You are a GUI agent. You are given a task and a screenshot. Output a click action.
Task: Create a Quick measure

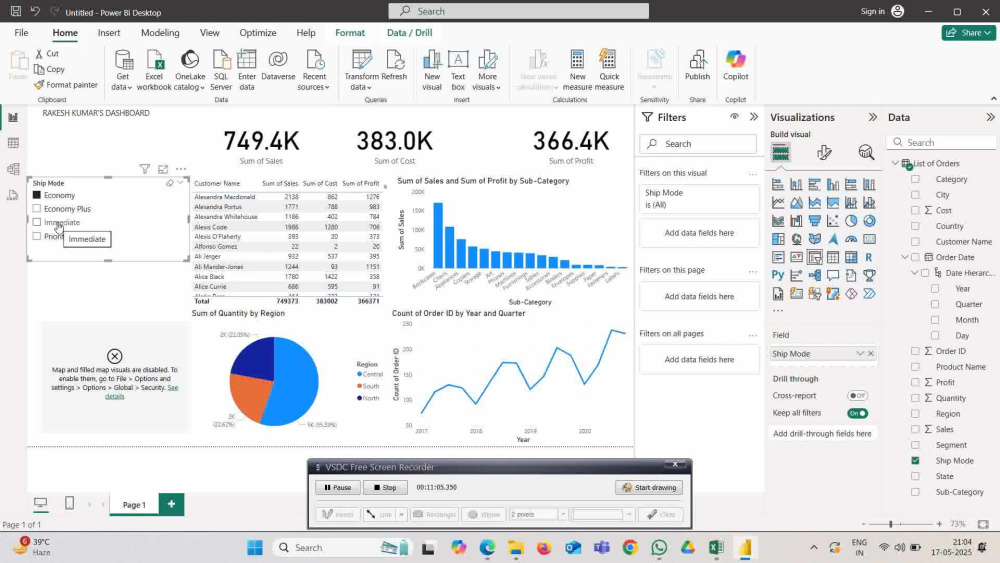(609, 70)
